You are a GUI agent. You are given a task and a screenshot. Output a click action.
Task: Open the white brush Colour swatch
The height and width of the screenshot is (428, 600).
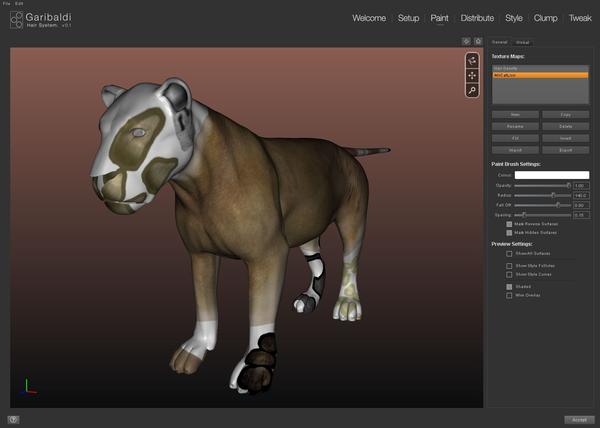[552, 175]
